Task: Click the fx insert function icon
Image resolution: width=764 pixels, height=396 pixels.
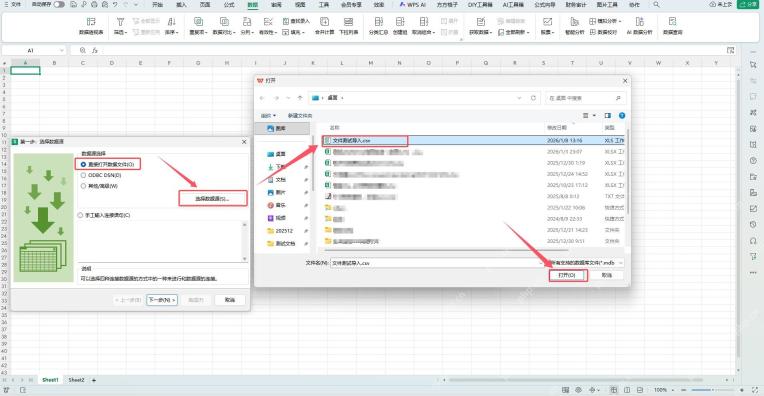Action: tap(95, 50)
